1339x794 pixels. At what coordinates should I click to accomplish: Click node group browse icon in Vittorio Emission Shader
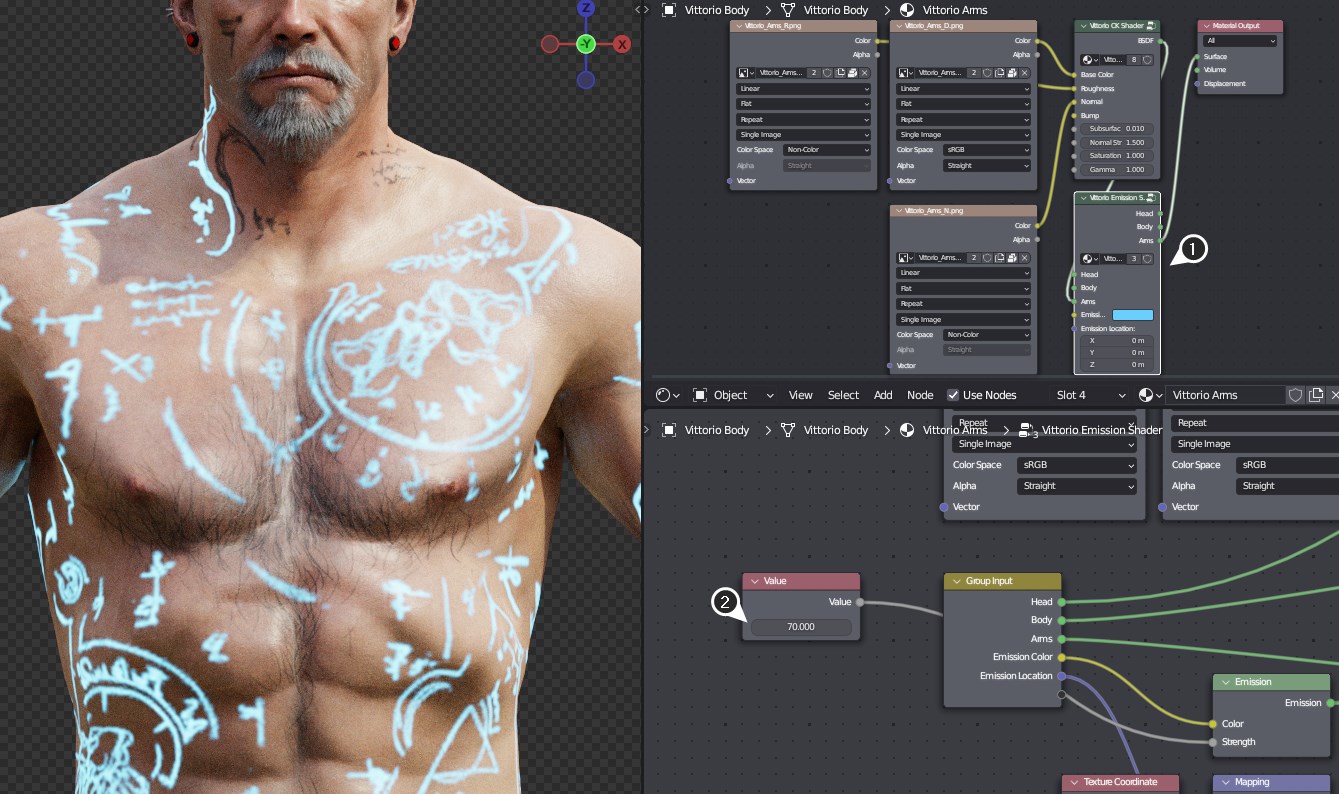(1089, 259)
